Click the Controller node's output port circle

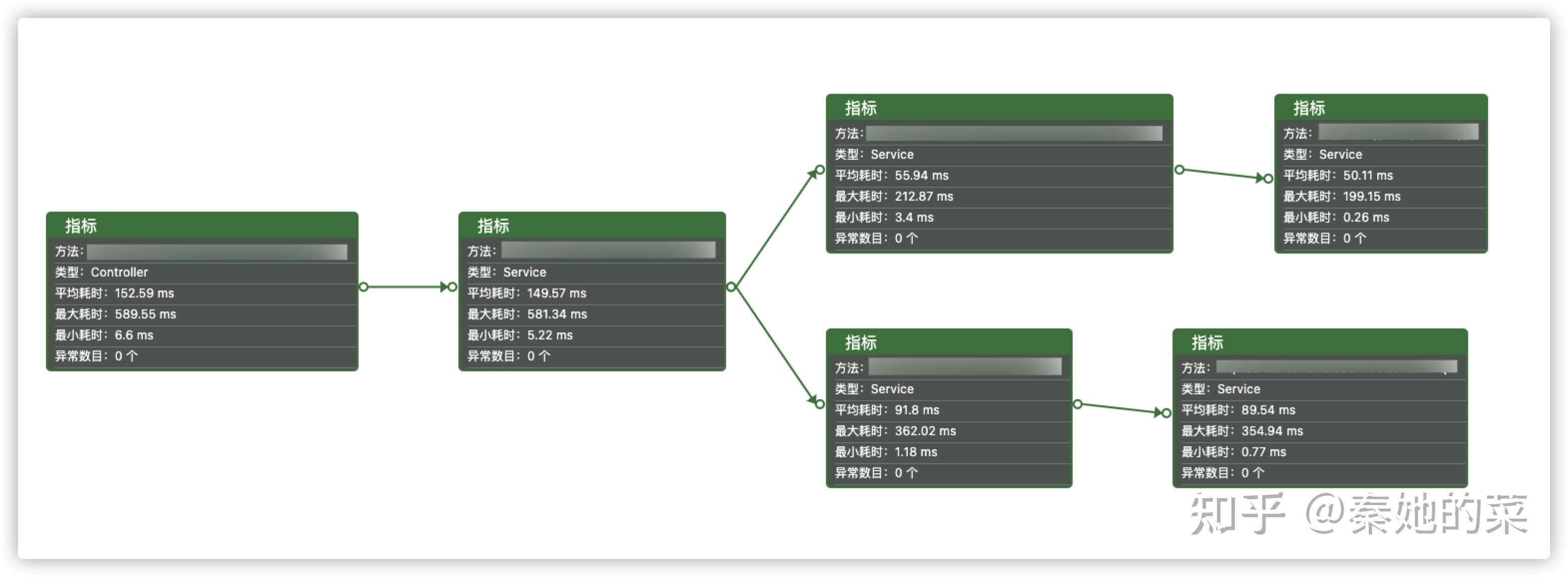click(x=364, y=287)
